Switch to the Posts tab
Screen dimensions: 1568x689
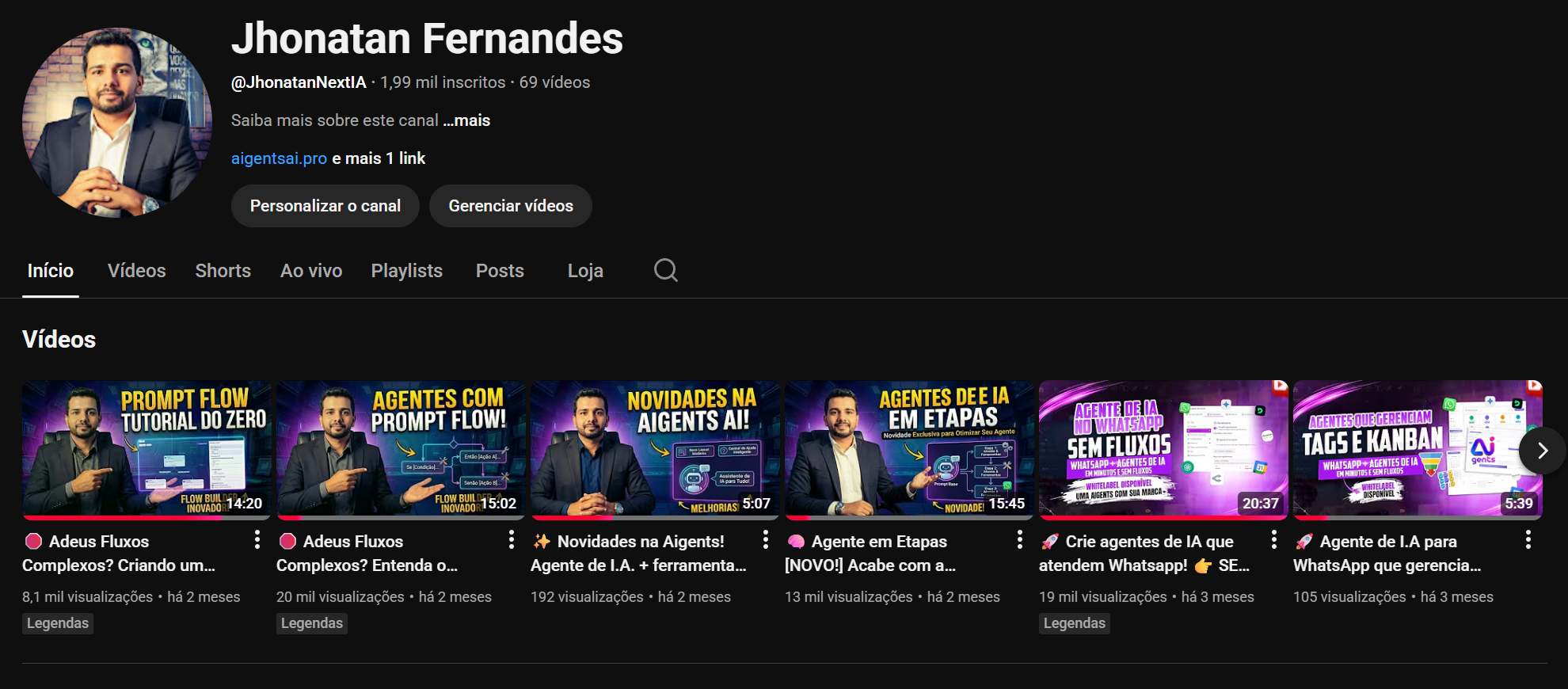click(500, 271)
